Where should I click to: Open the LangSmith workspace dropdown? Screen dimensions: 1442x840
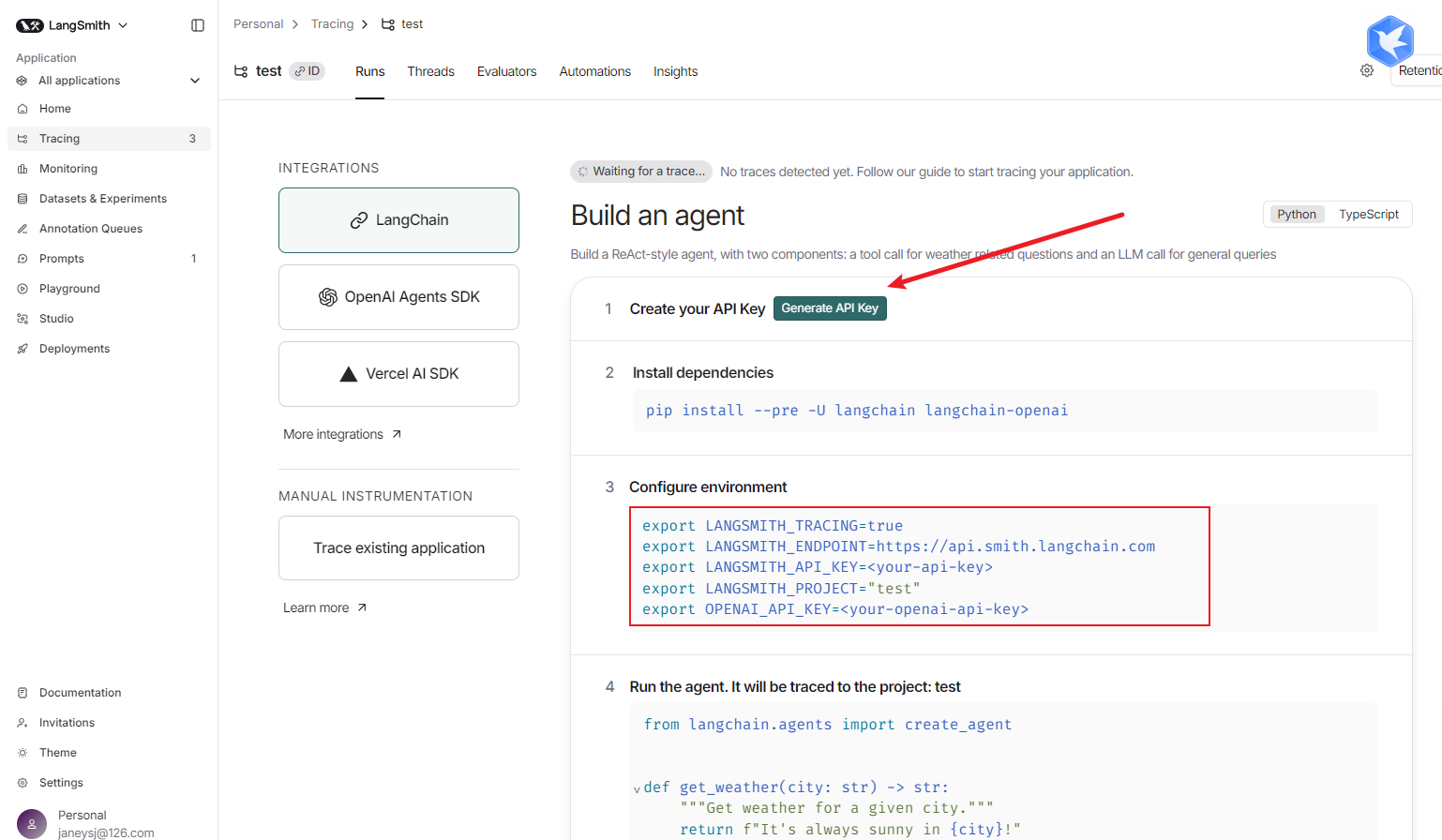point(72,25)
